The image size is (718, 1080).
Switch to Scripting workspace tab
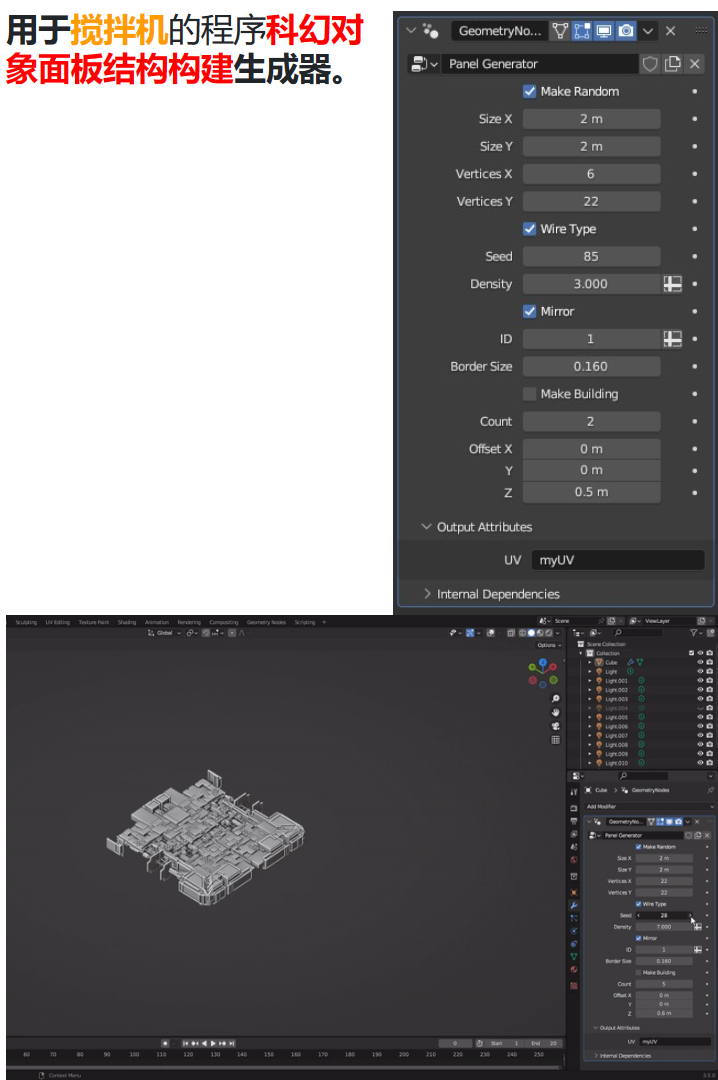[305, 623]
